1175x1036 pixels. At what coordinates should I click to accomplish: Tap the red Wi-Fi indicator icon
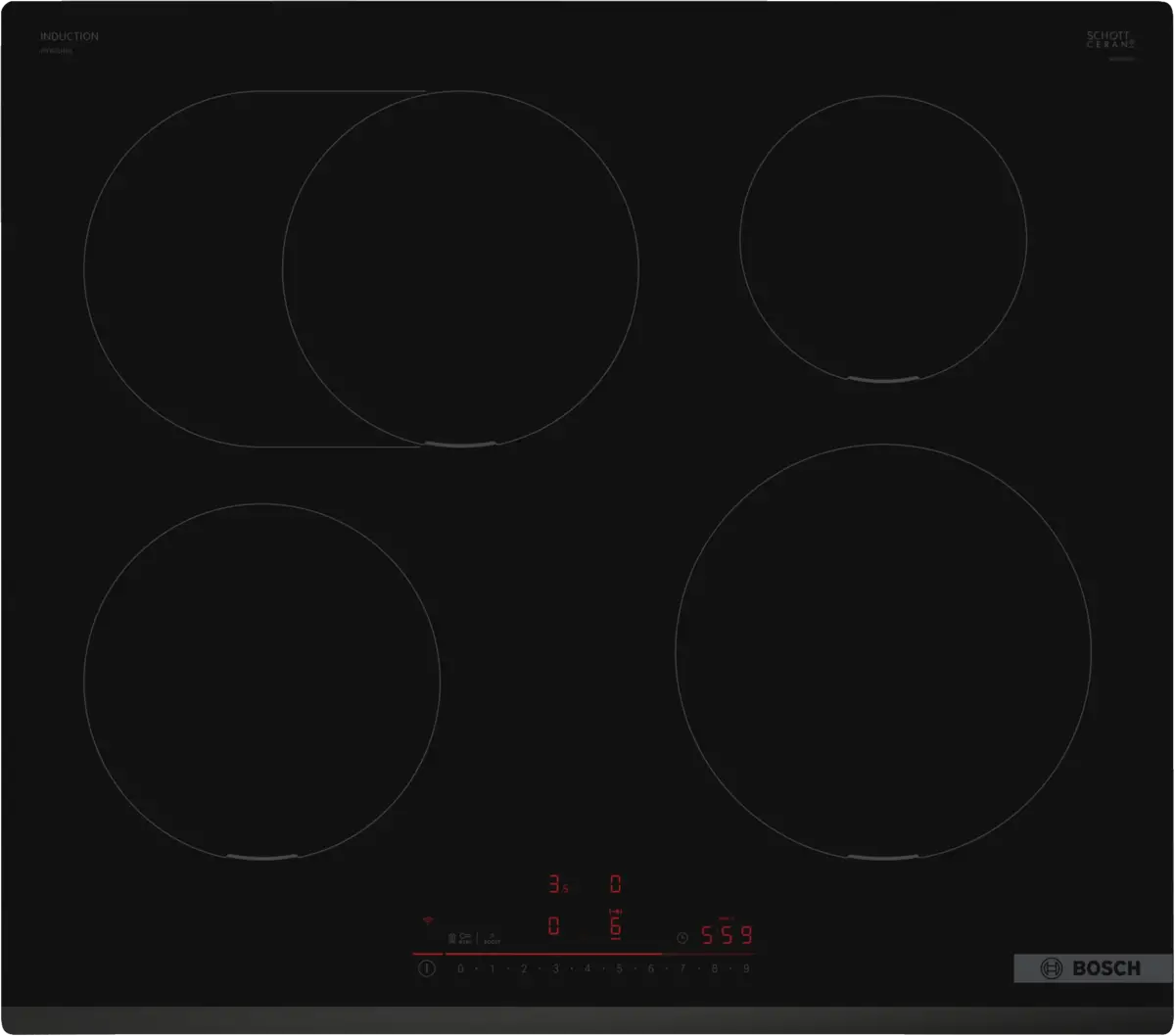pos(427,921)
